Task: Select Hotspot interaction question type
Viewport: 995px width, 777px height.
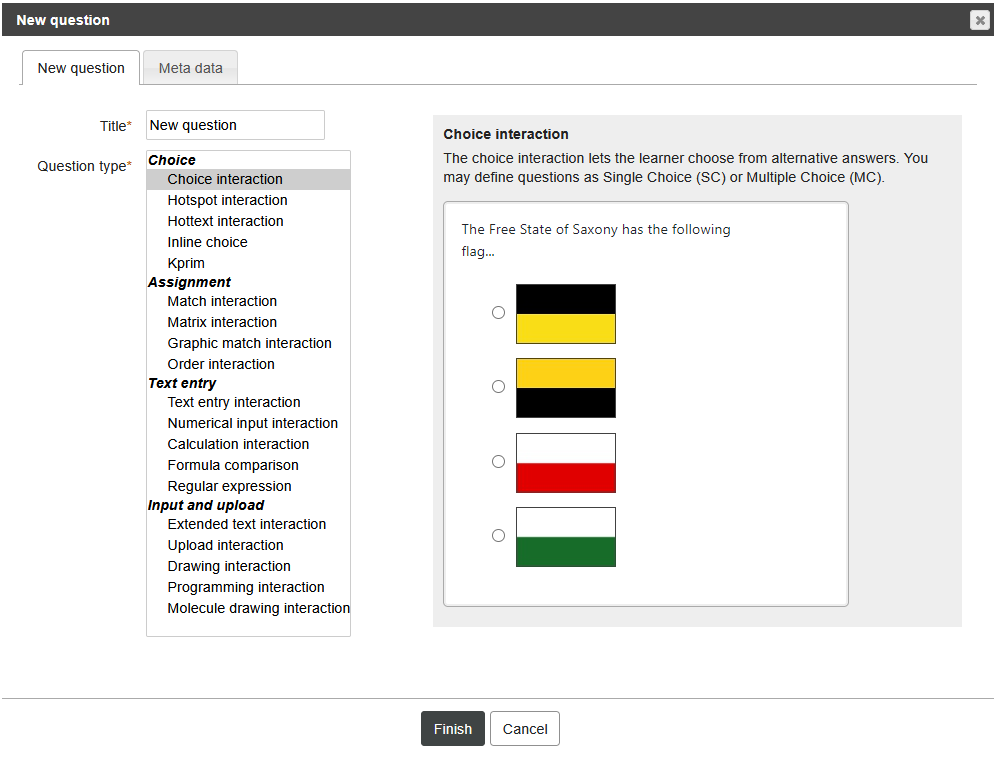Action: pyautogui.click(x=227, y=200)
